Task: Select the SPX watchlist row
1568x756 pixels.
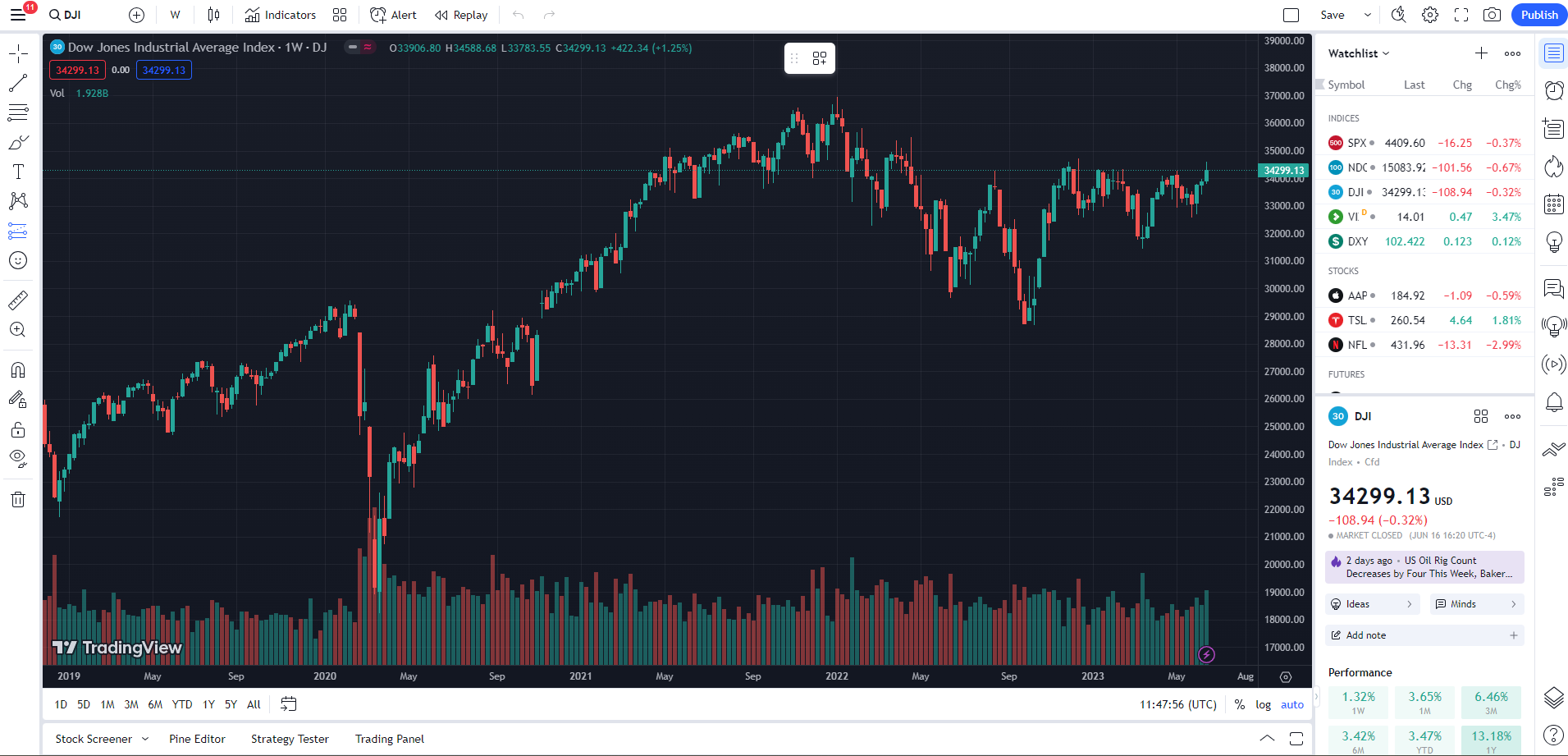Action: pyautogui.click(x=1424, y=143)
